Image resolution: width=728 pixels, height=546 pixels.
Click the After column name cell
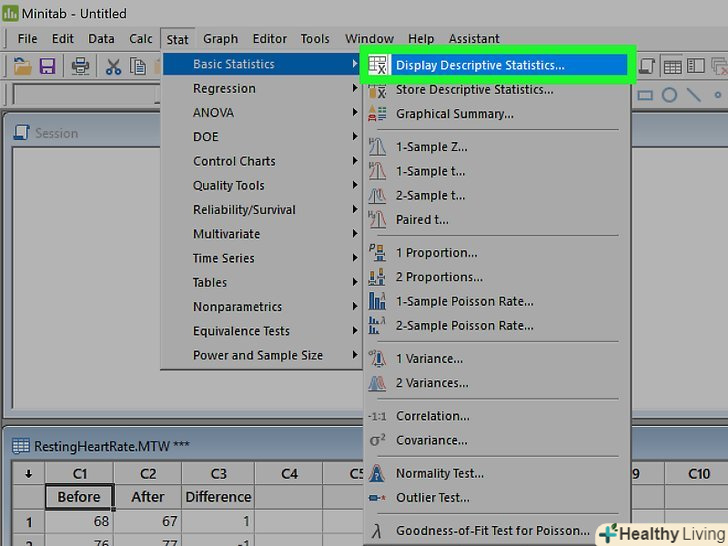click(x=148, y=497)
